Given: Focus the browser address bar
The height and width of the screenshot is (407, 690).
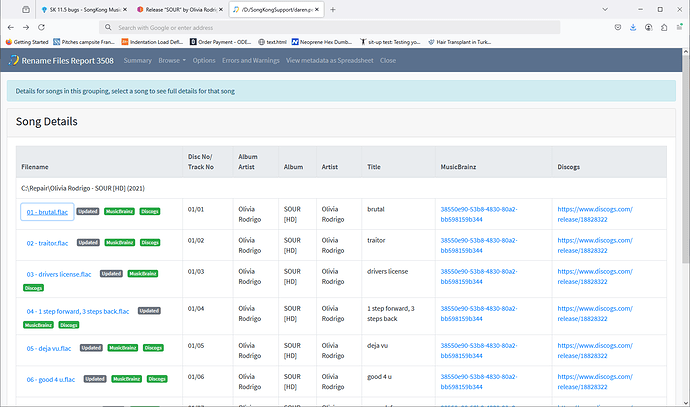Looking at the screenshot, I should coord(329,27).
